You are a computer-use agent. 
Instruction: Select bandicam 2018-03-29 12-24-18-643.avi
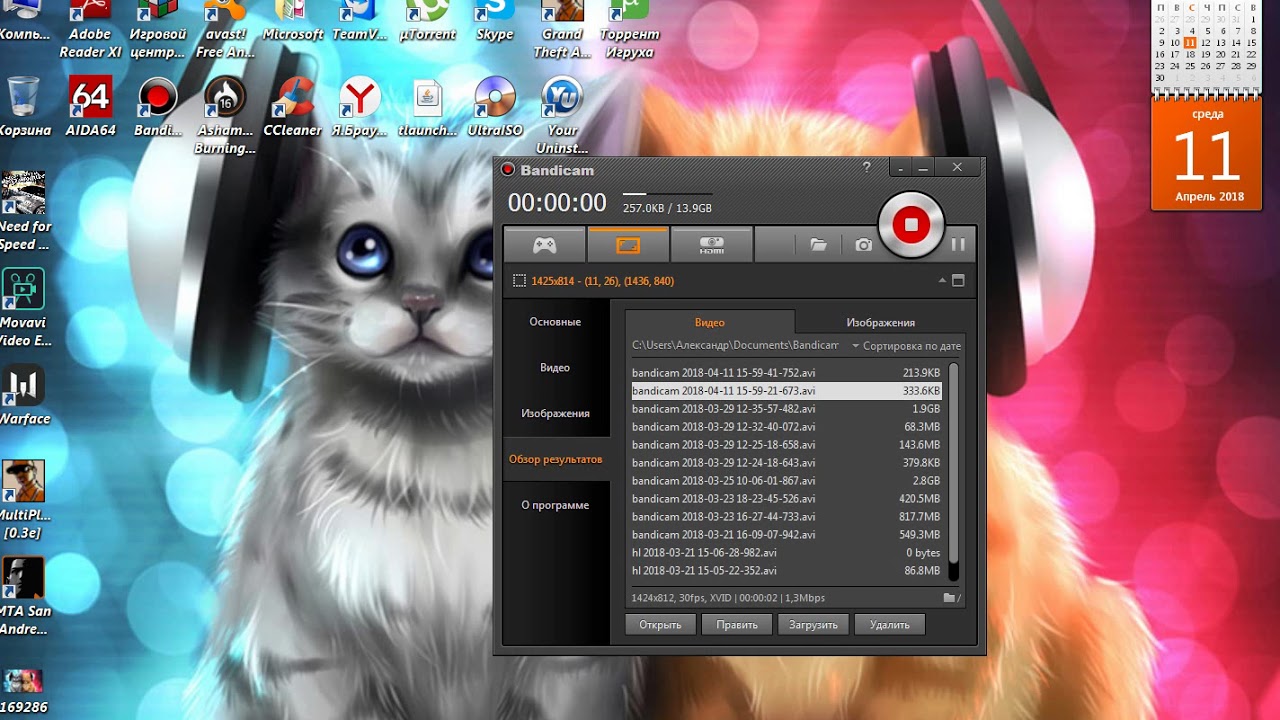pyautogui.click(x=786, y=463)
